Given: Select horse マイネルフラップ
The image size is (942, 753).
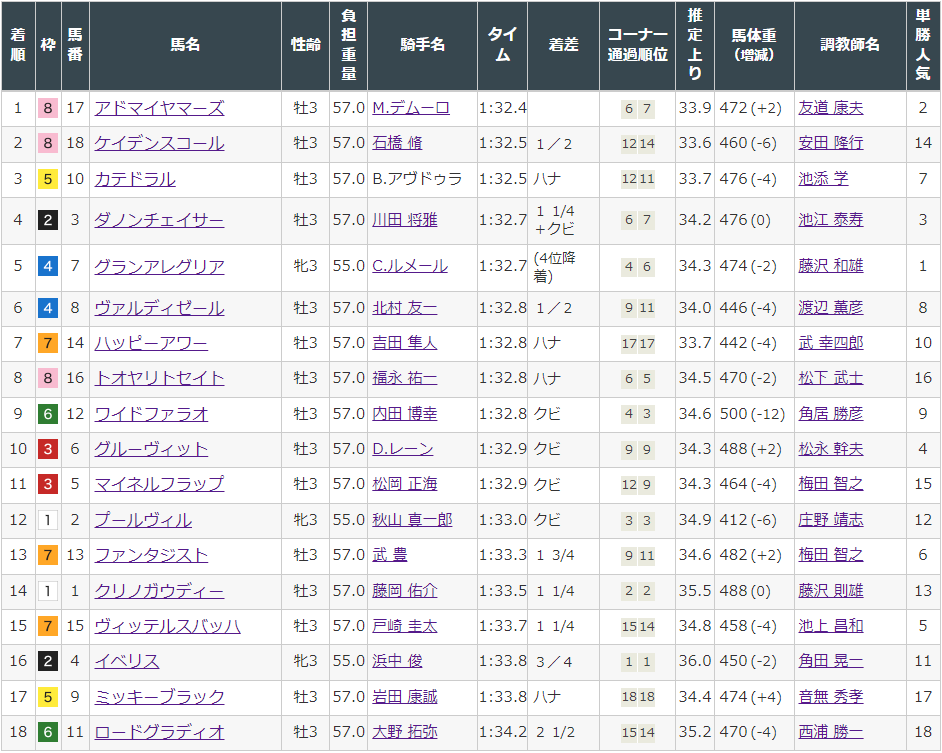Looking at the screenshot, I should 159,484.
